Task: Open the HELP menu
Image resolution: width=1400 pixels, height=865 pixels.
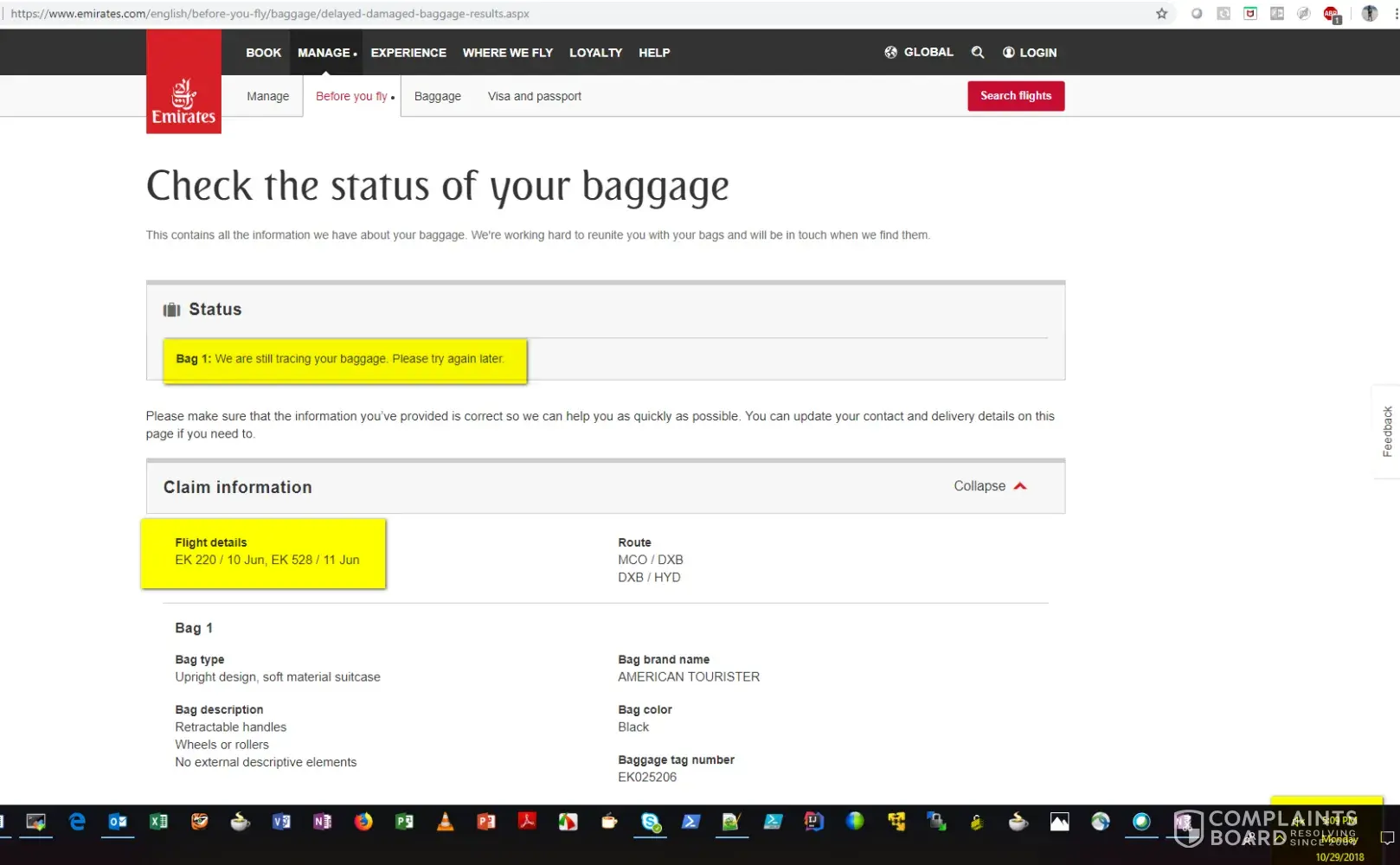Action: pos(654,53)
